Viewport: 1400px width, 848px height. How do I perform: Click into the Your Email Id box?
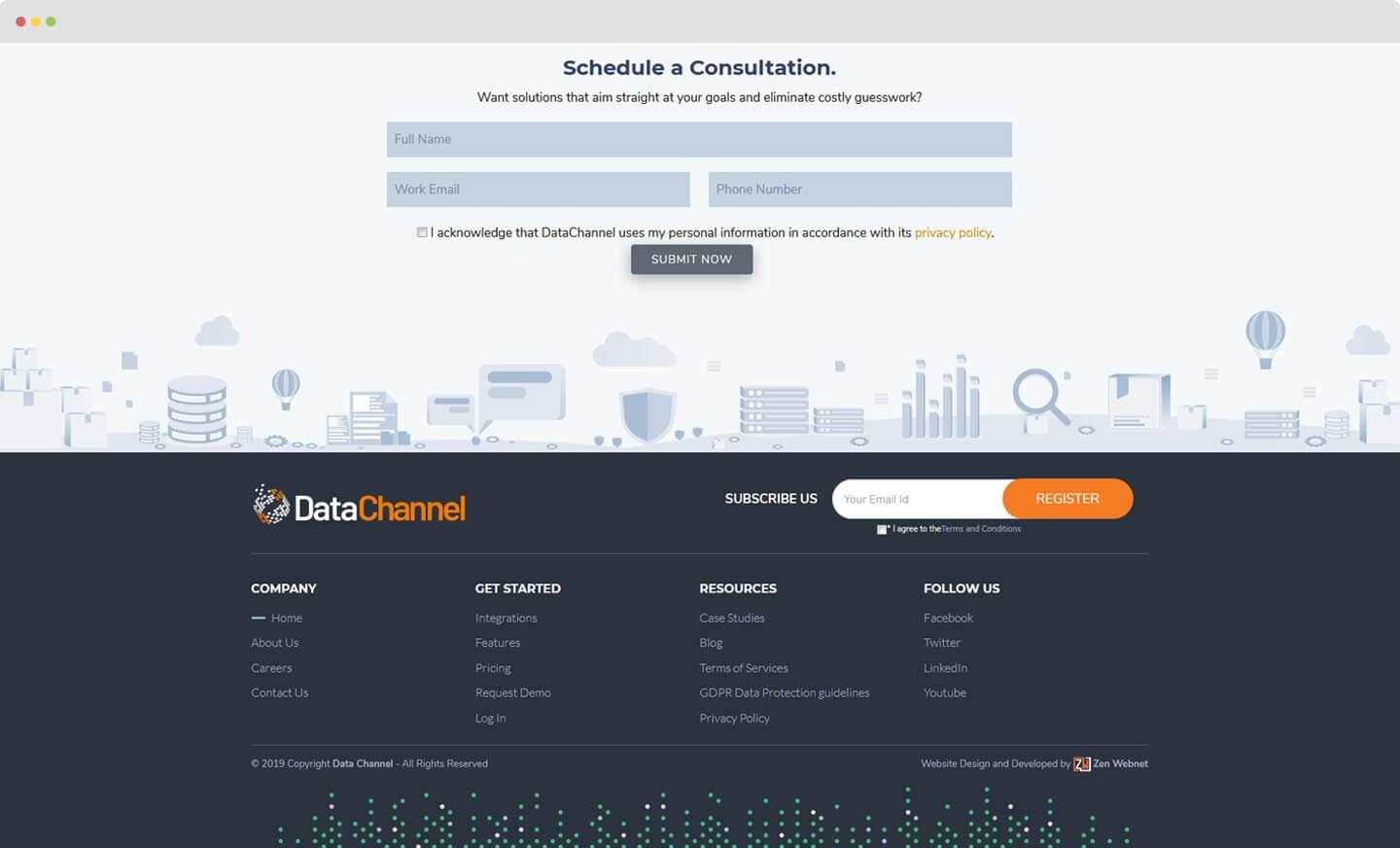(x=917, y=499)
